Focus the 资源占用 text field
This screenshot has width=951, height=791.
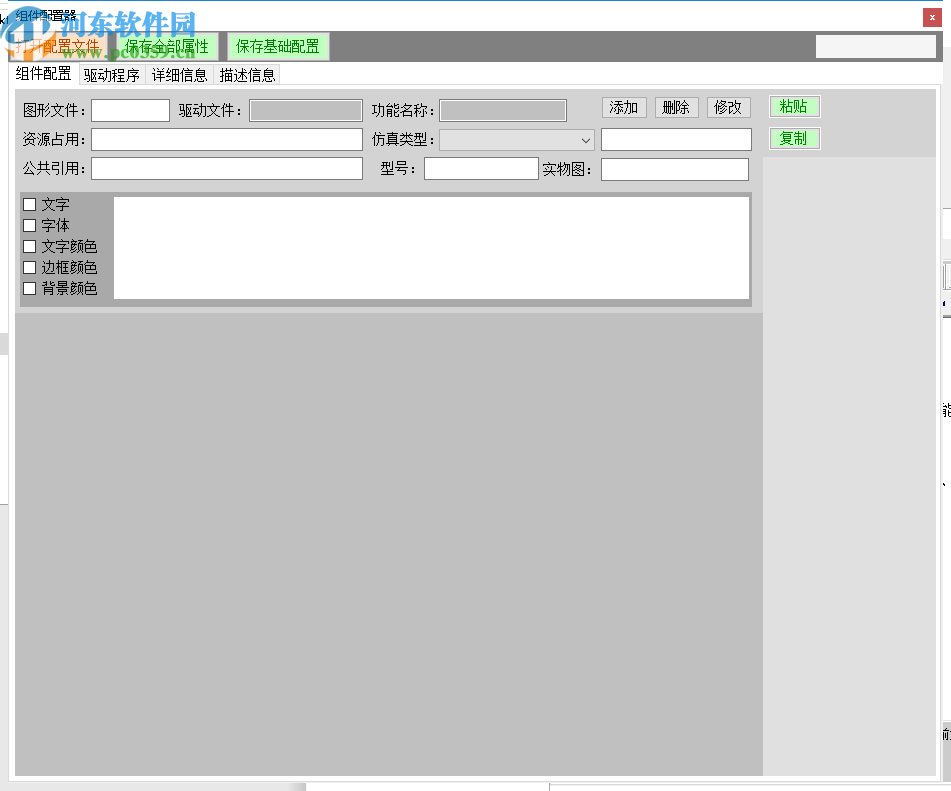(227, 140)
